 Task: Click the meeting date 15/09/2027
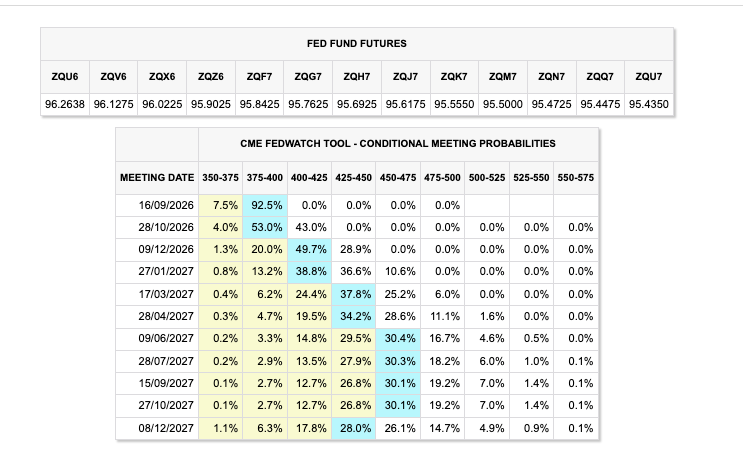click(157, 383)
